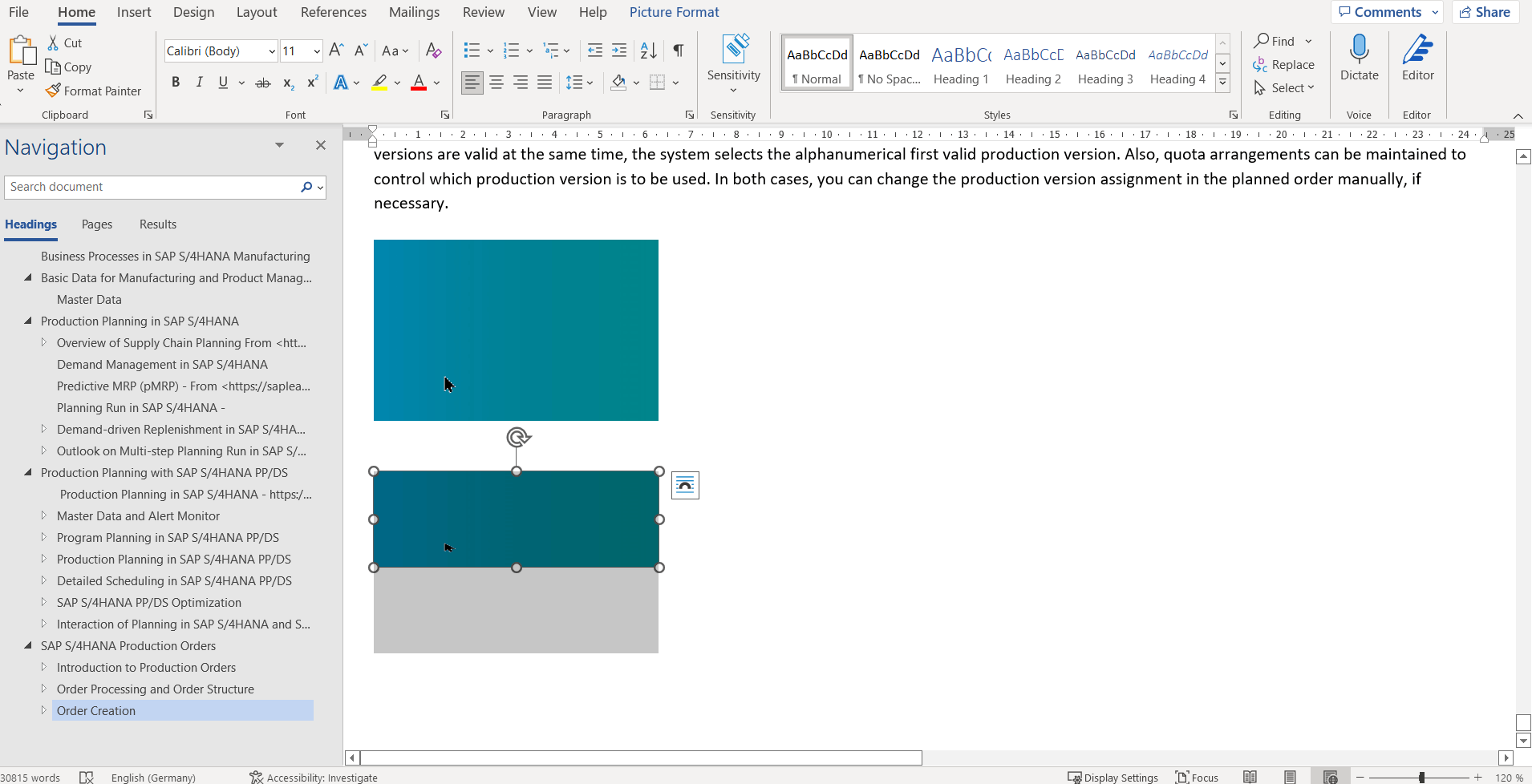
Task: Open Change Case dropdown
Action: coord(395,51)
